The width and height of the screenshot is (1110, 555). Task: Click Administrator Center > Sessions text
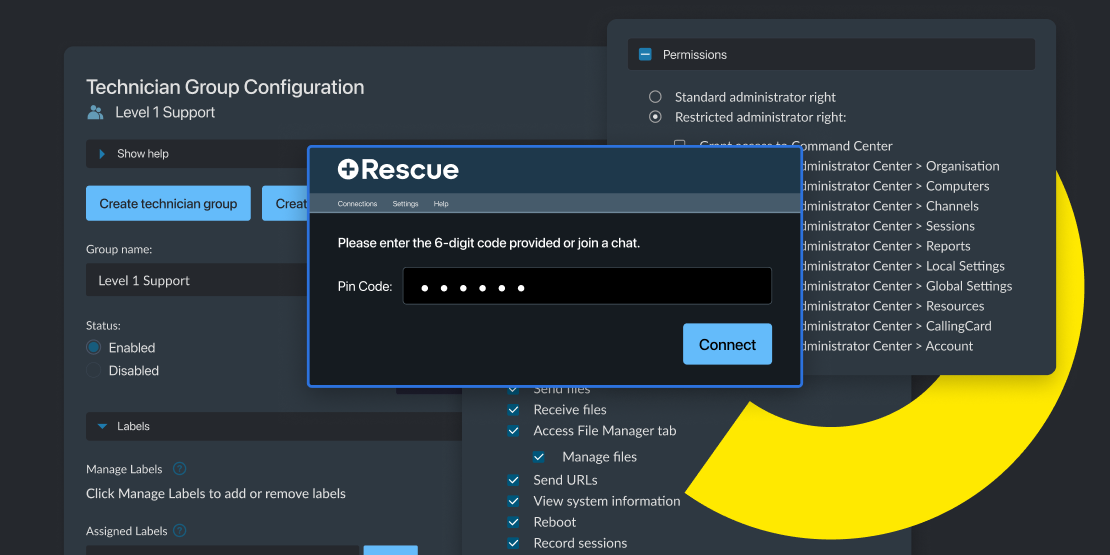(888, 226)
